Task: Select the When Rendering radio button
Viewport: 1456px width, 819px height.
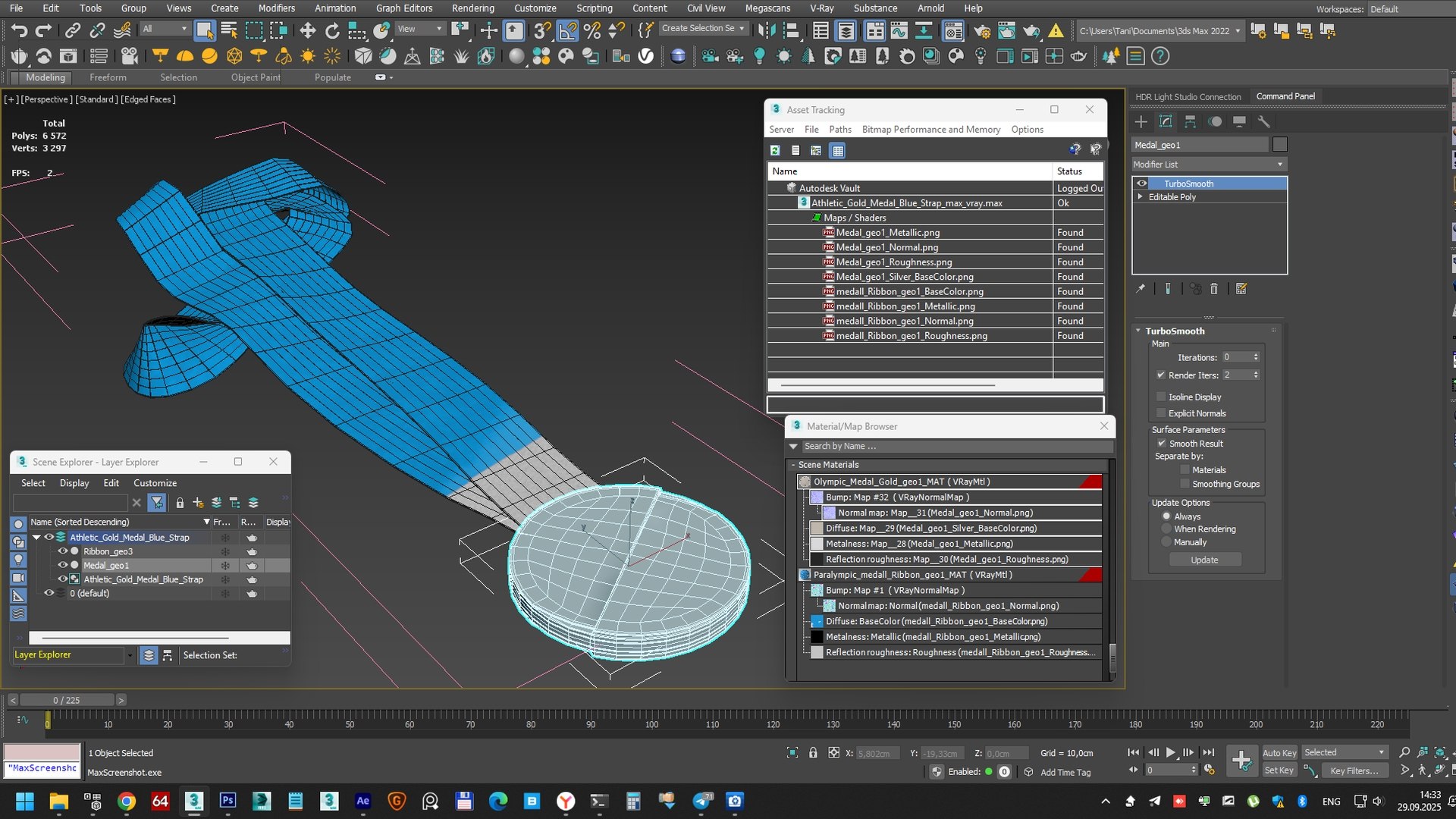Action: click(x=1166, y=529)
